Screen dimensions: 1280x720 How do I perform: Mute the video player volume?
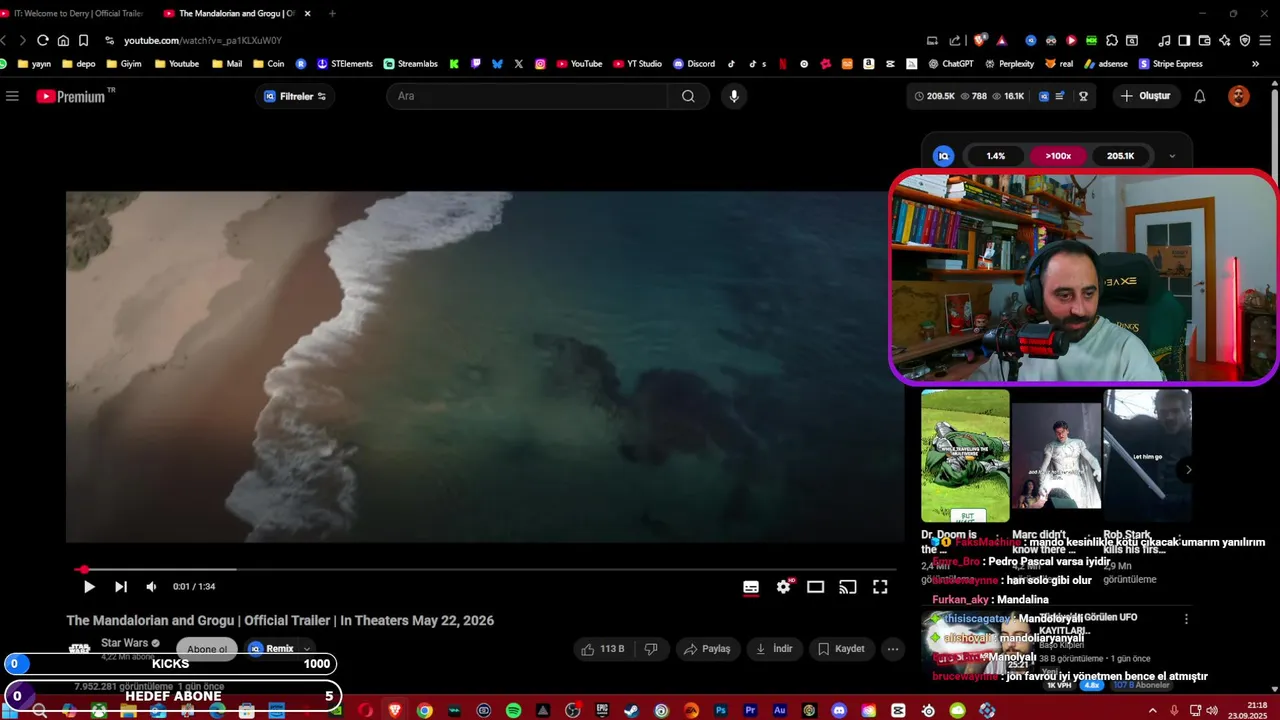(151, 587)
